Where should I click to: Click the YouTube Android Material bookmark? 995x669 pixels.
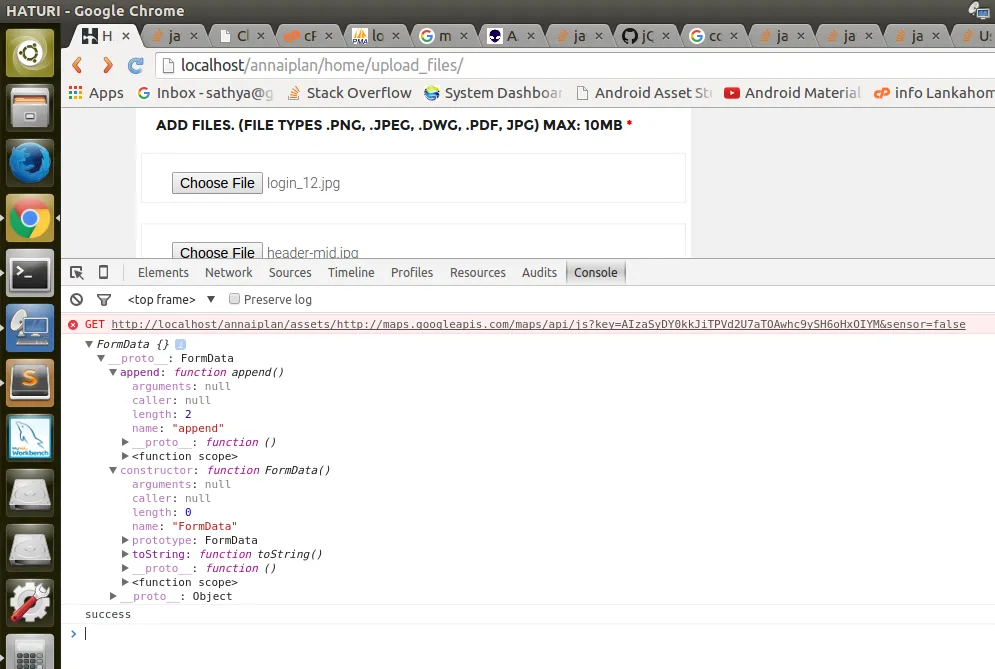tap(793, 93)
